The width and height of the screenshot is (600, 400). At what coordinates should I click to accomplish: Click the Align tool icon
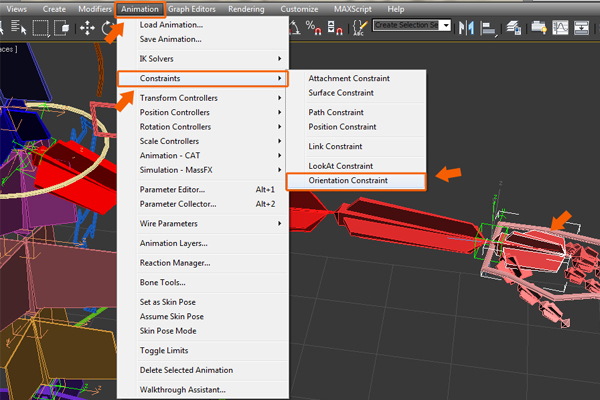[x=489, y=28]
